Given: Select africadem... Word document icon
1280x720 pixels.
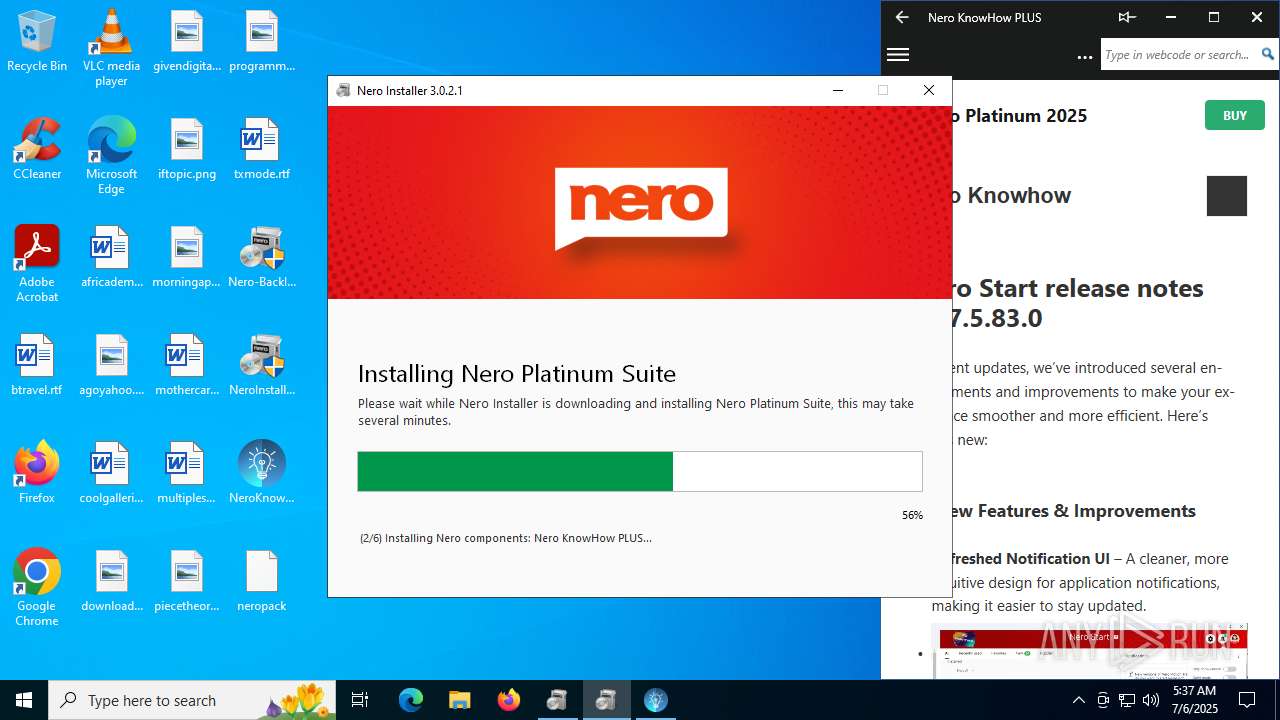Looking at the screenshot, I should pos(111,256).
